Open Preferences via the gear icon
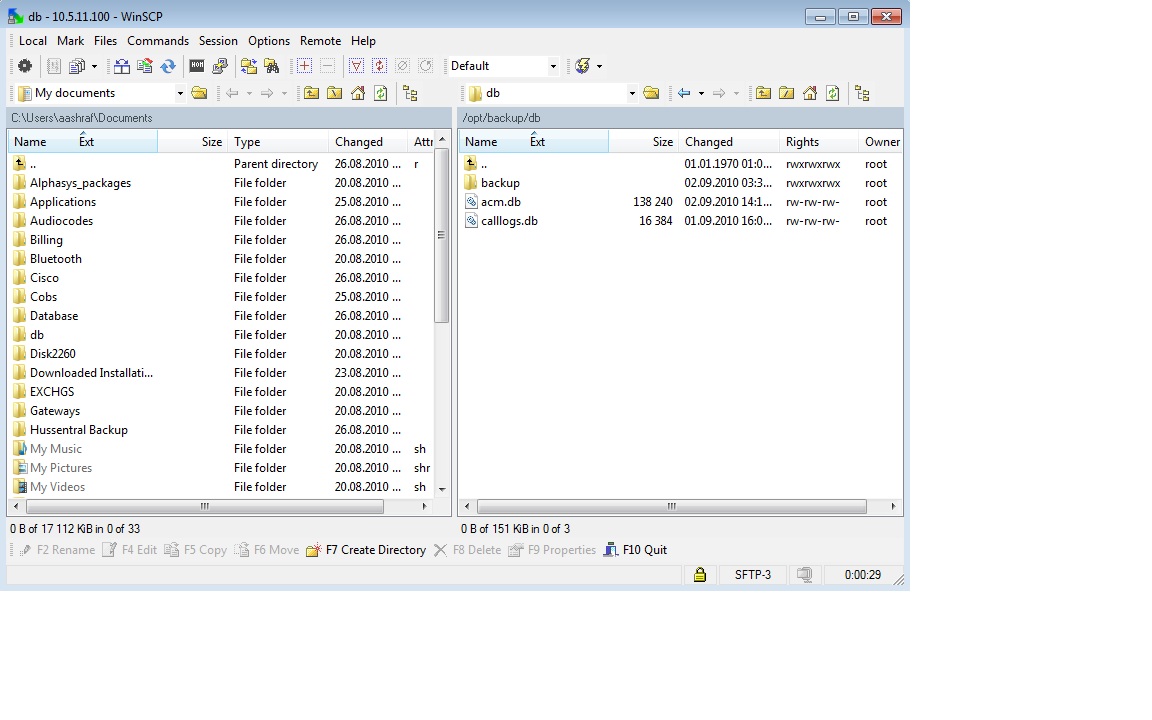 [x=26, y=66]
